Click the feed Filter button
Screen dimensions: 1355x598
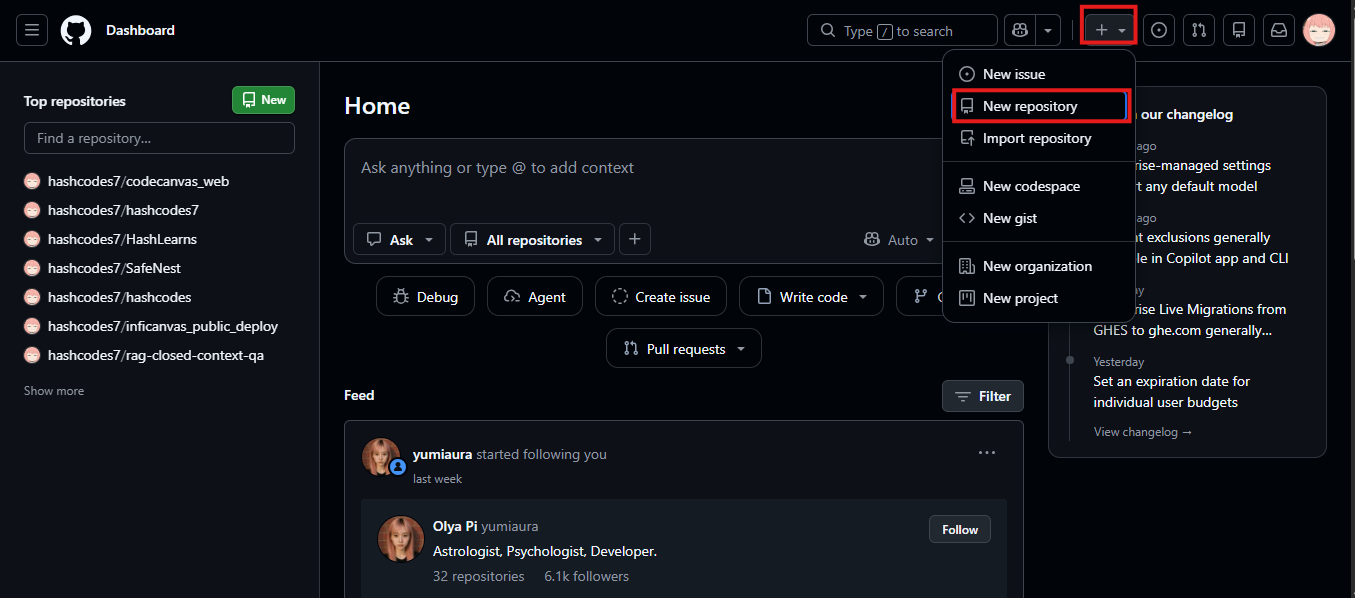point(983,396)
